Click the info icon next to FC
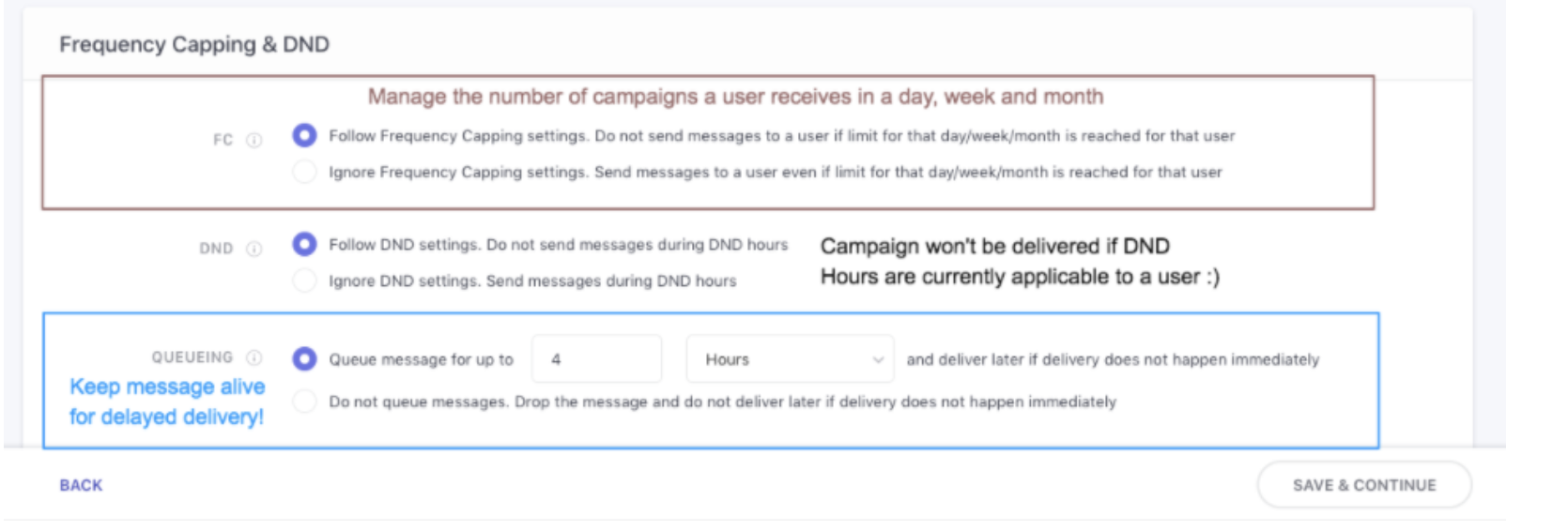Viewport: 1568px width, 531px height. point(254,140)
